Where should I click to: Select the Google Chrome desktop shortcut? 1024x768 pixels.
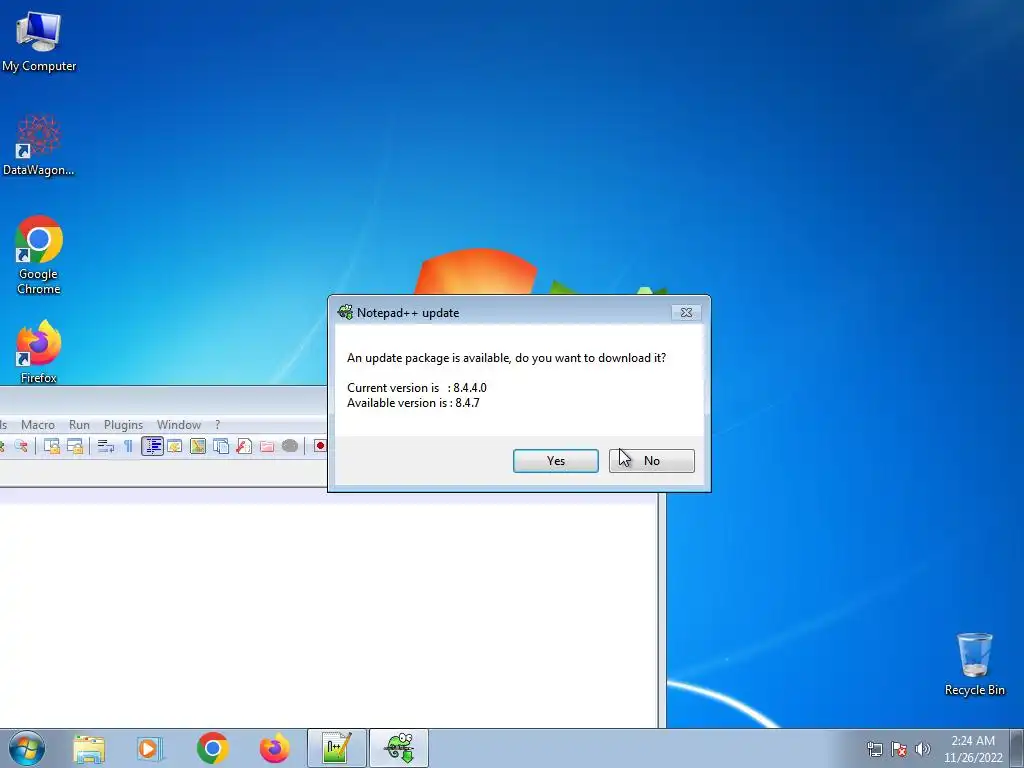pyautogui.click(x=39, y=255)
